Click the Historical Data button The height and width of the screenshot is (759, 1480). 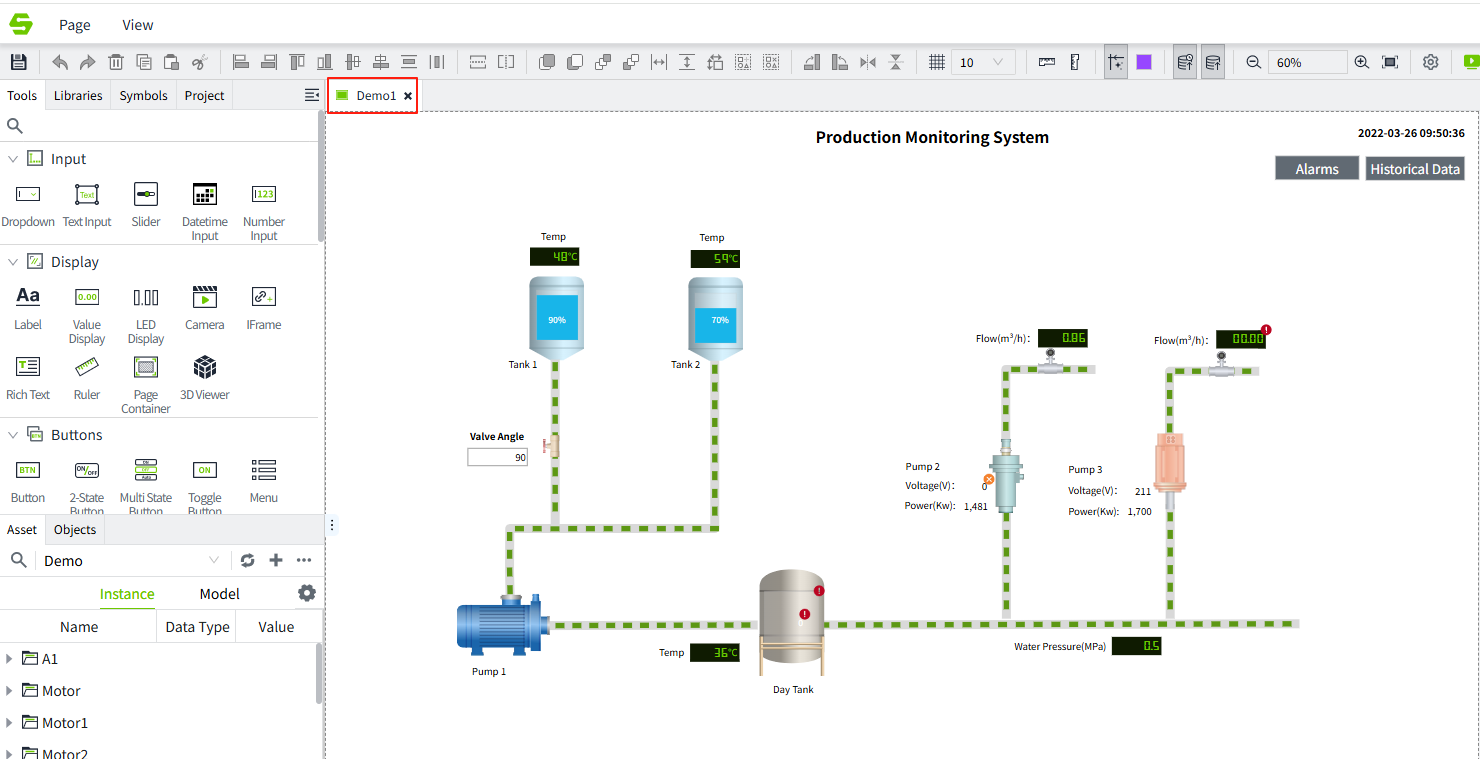pos(1414,169)
